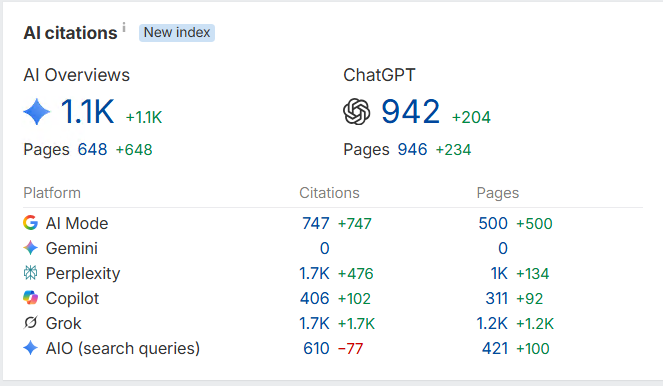
Task: Open Copilot citations count 406
Action: pyautogui.click(x=315, y=298)
